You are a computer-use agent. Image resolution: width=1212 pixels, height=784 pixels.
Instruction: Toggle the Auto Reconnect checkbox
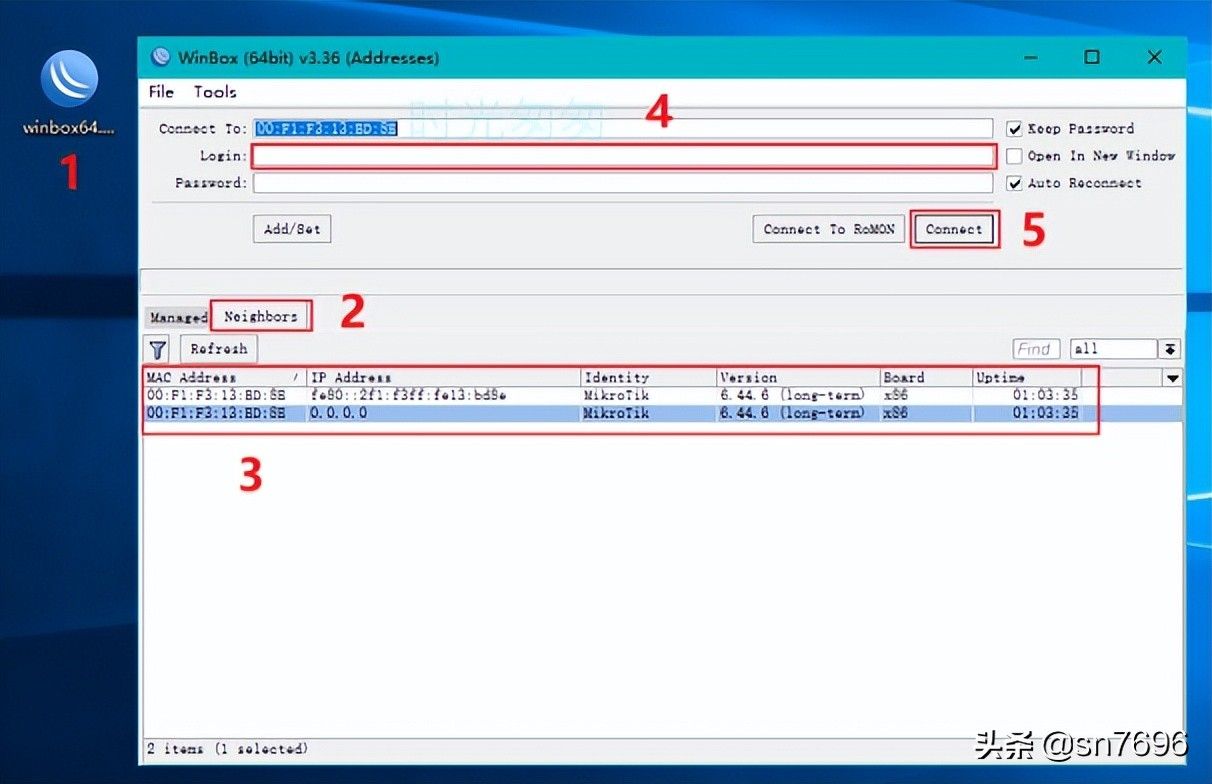click(1014, 183)
